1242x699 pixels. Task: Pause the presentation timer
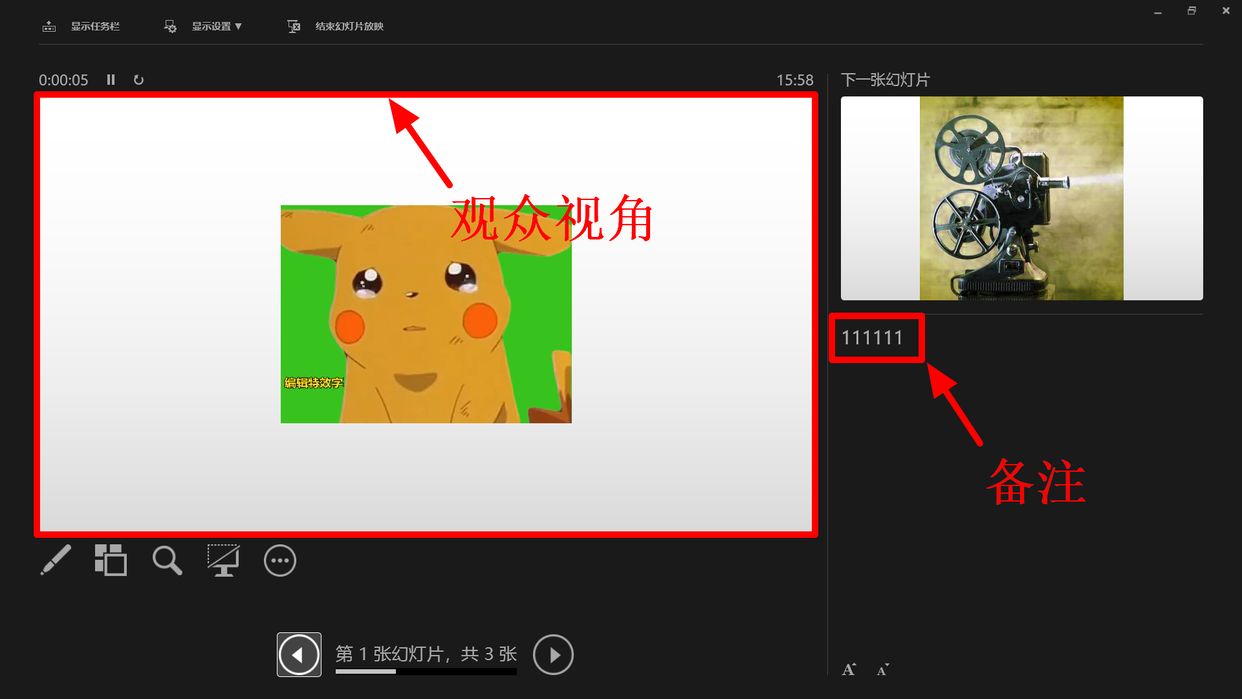[x=111, y=79]
